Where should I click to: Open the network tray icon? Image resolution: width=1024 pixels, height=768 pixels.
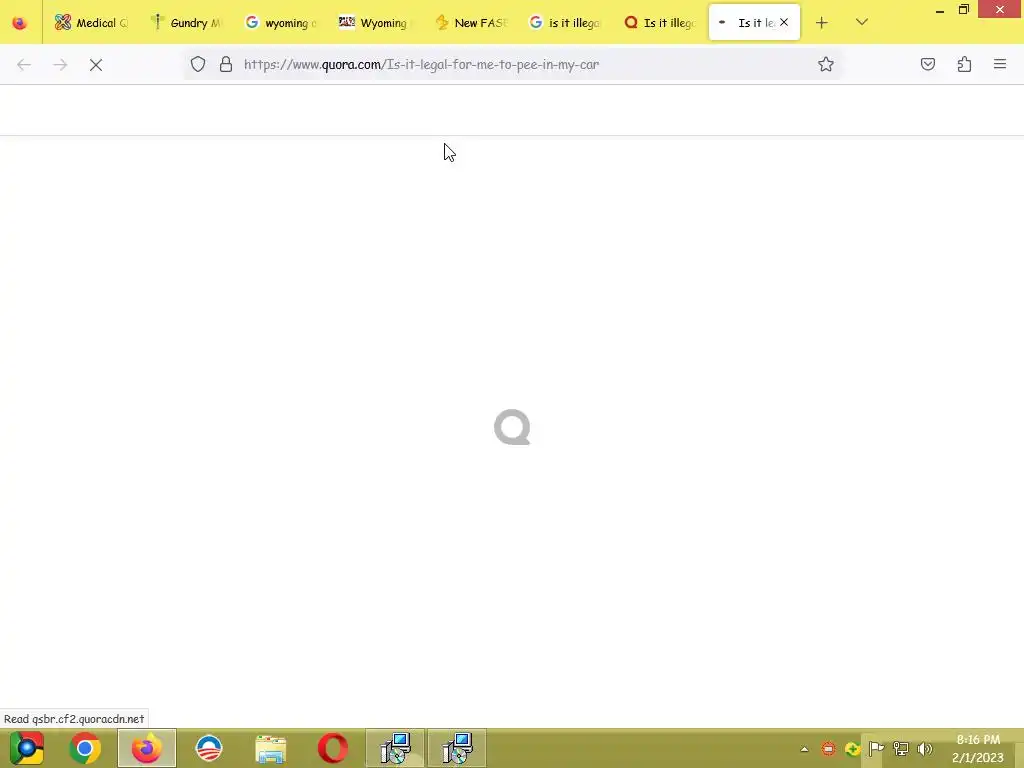click(x=901, y=749)
